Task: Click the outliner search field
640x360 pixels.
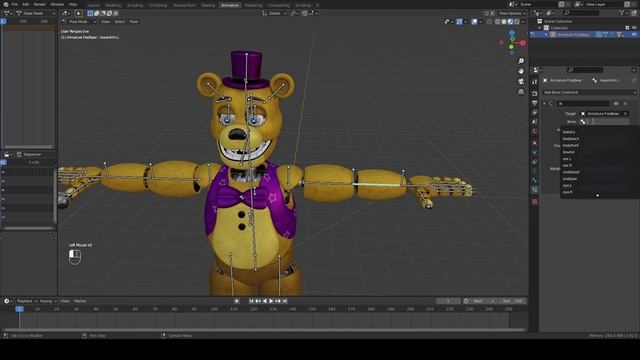Action: click(x=580, y=13)
